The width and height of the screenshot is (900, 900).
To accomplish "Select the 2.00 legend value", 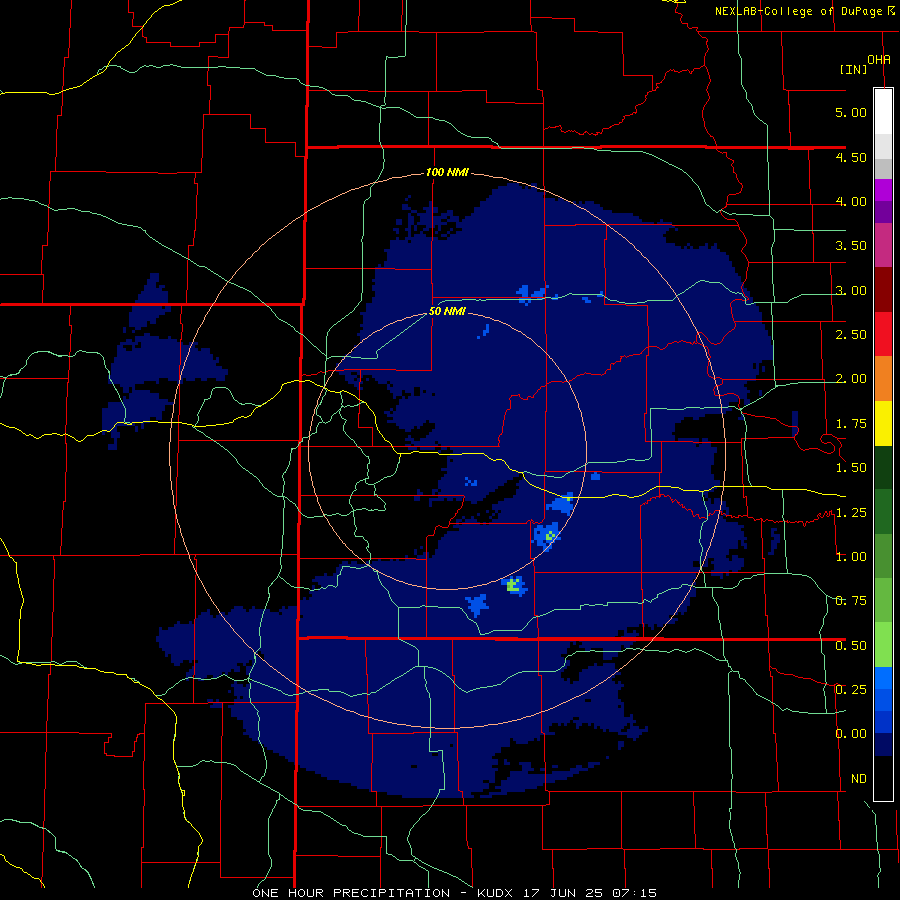I will coord(851,379).
